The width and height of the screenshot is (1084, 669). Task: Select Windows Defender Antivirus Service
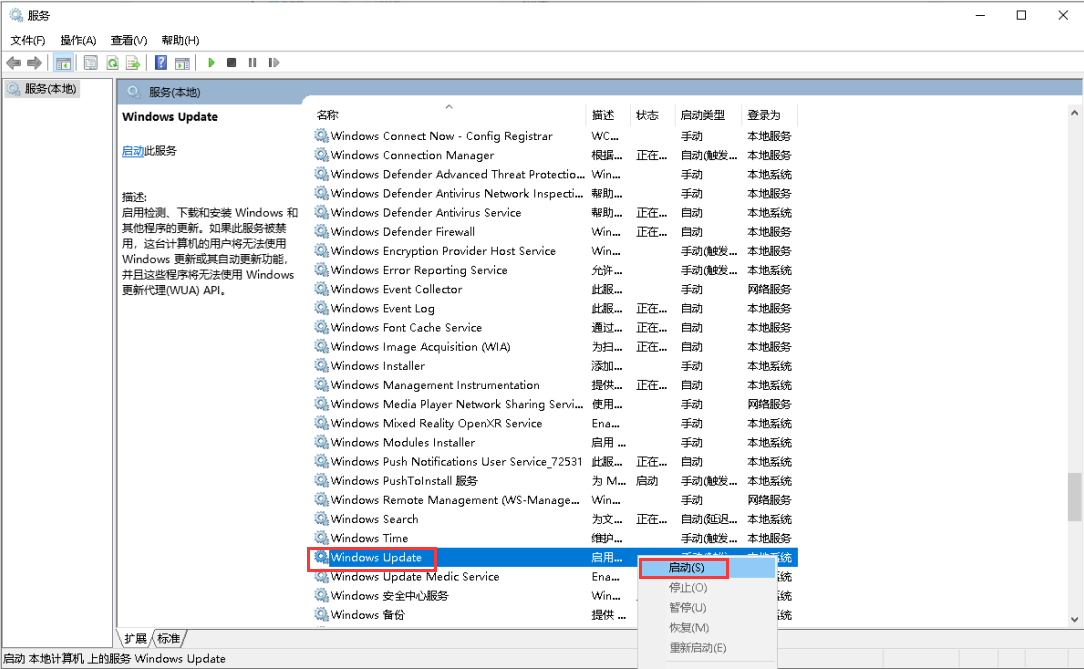554,213
